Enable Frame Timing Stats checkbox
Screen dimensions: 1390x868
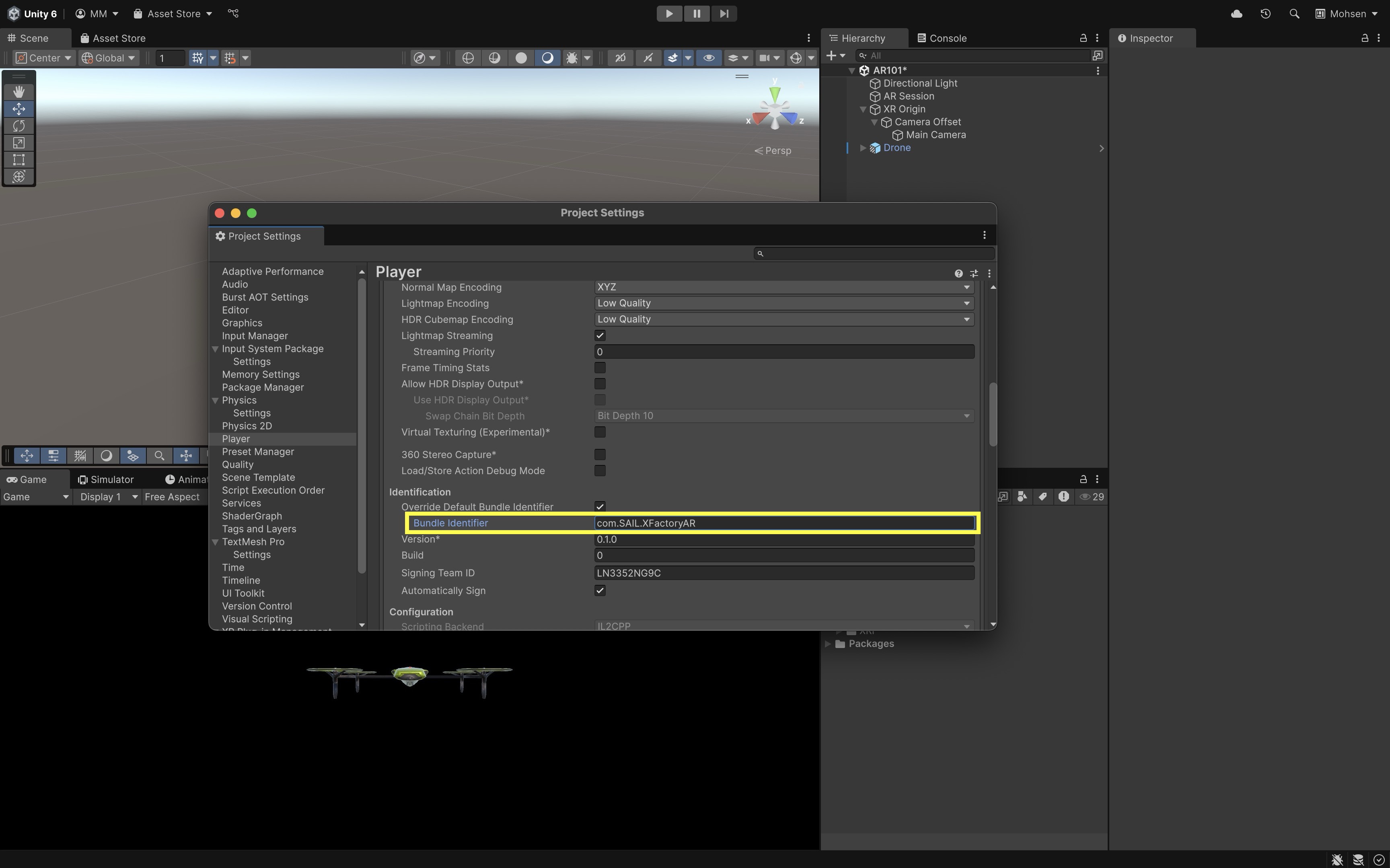pyautogui.click(x=600, y=367)
